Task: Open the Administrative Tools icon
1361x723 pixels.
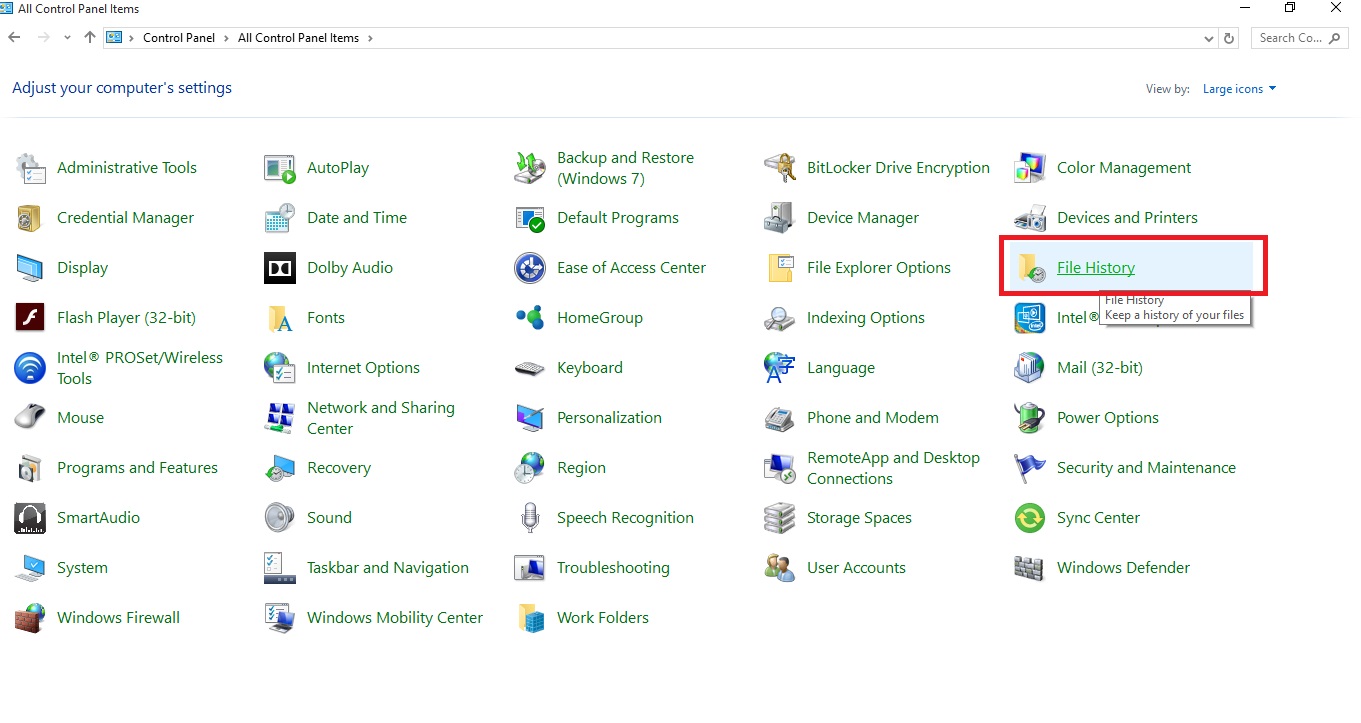Action: [31, 168]
